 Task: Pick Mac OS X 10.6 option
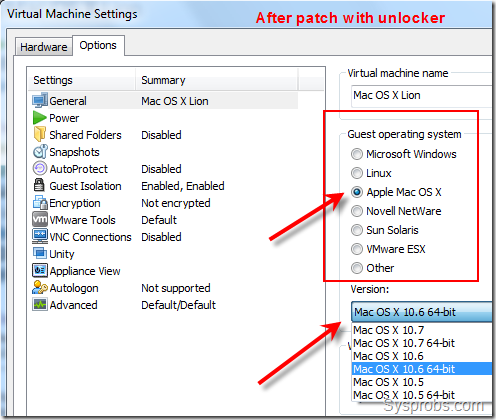point(422,356)
